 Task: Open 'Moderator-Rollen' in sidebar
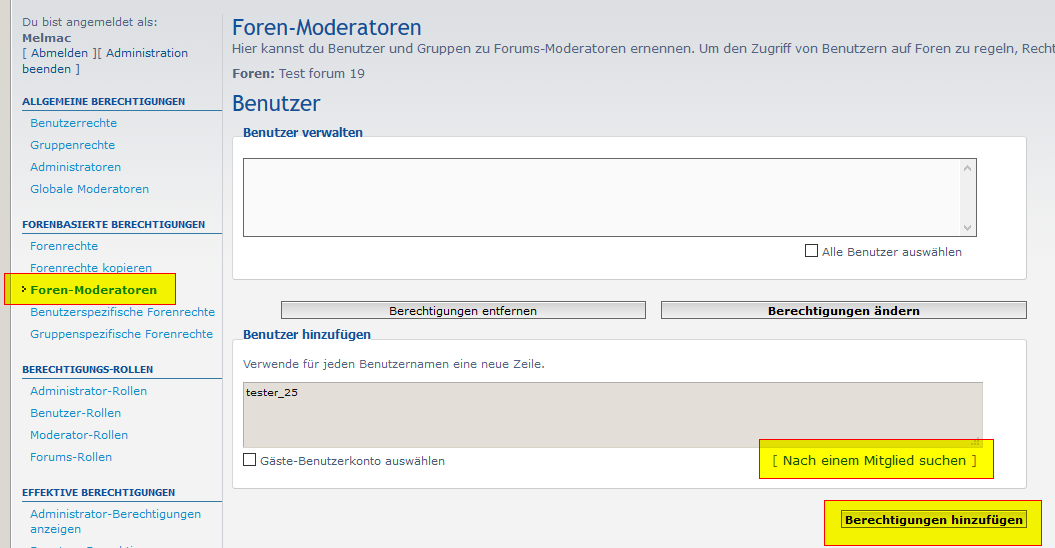[x=79, y=435]
